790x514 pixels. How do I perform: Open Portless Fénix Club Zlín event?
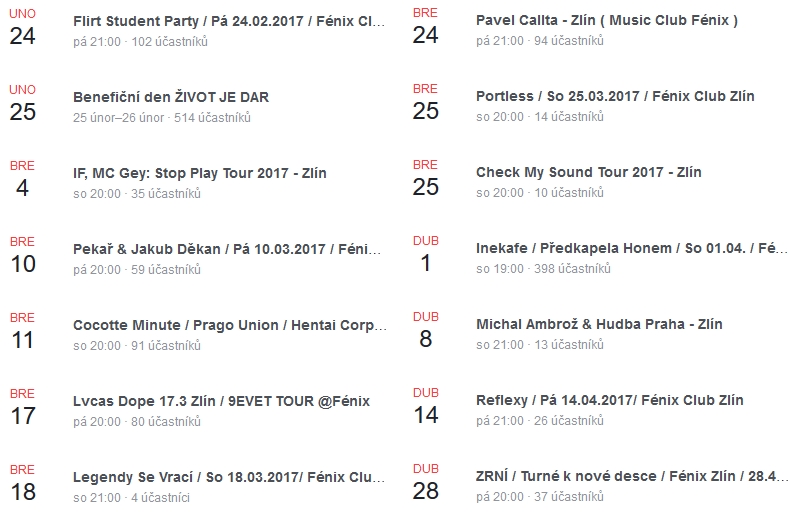point(615,96)
